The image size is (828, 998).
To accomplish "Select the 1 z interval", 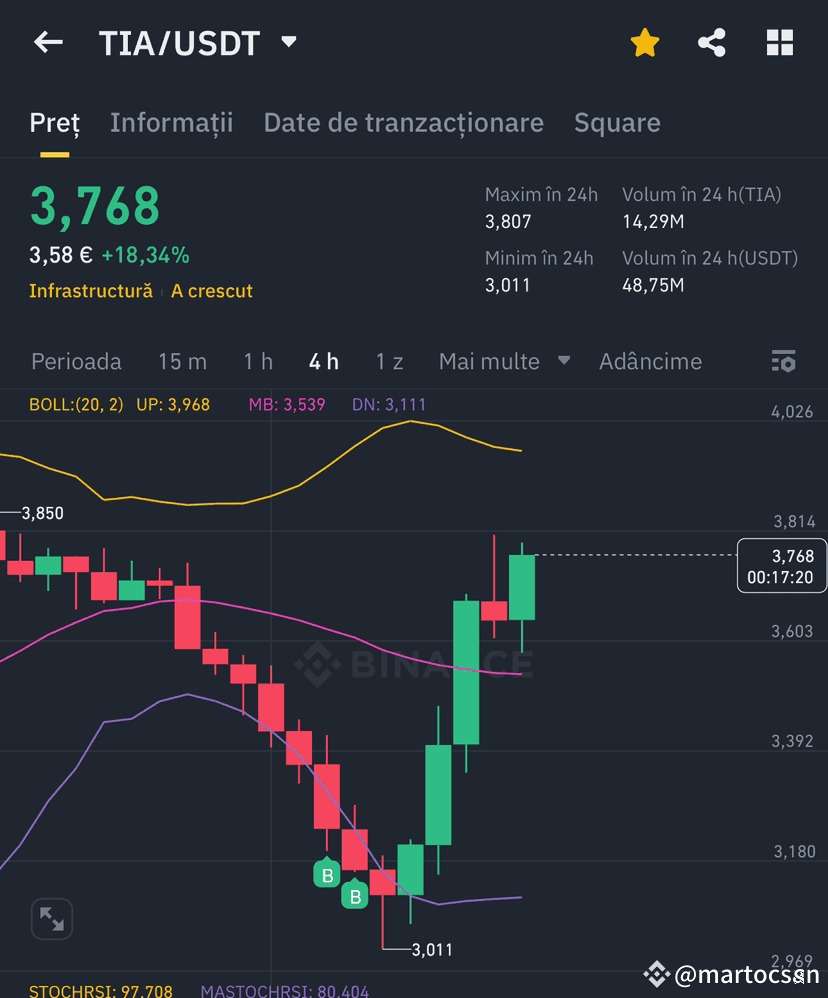I will [x=389, y=362].
